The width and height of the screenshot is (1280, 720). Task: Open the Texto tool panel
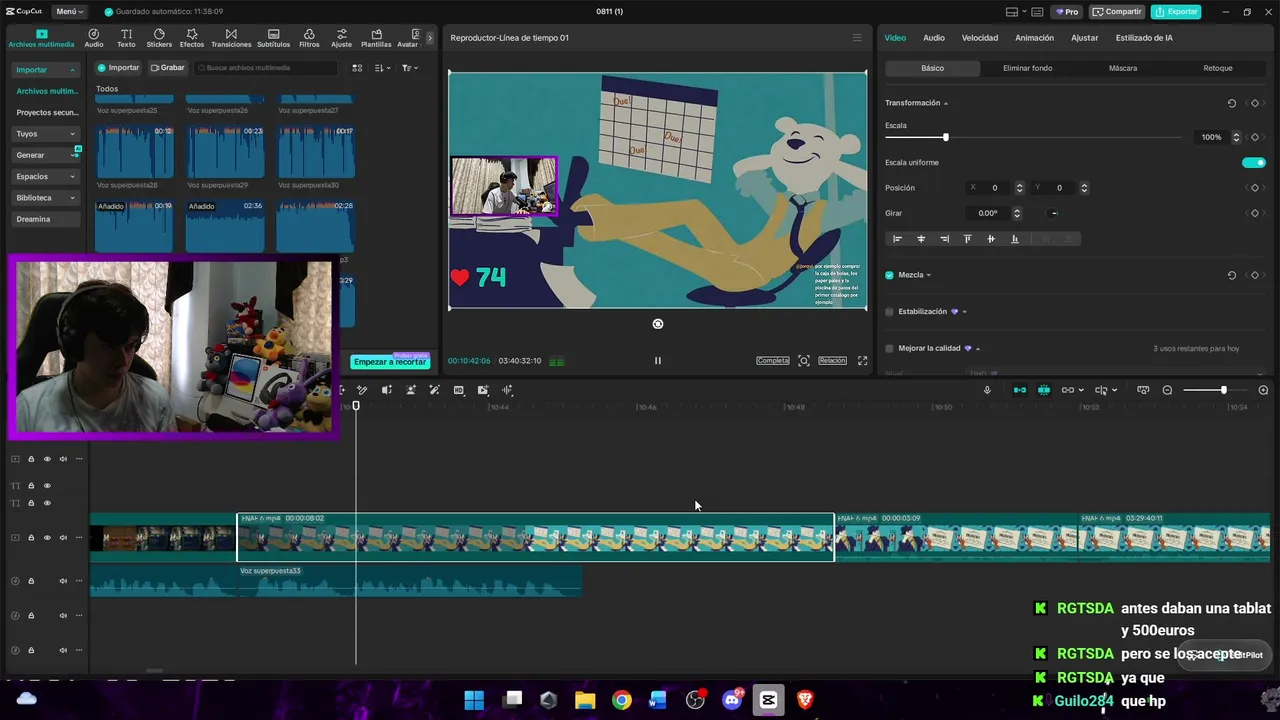[126, 38]
